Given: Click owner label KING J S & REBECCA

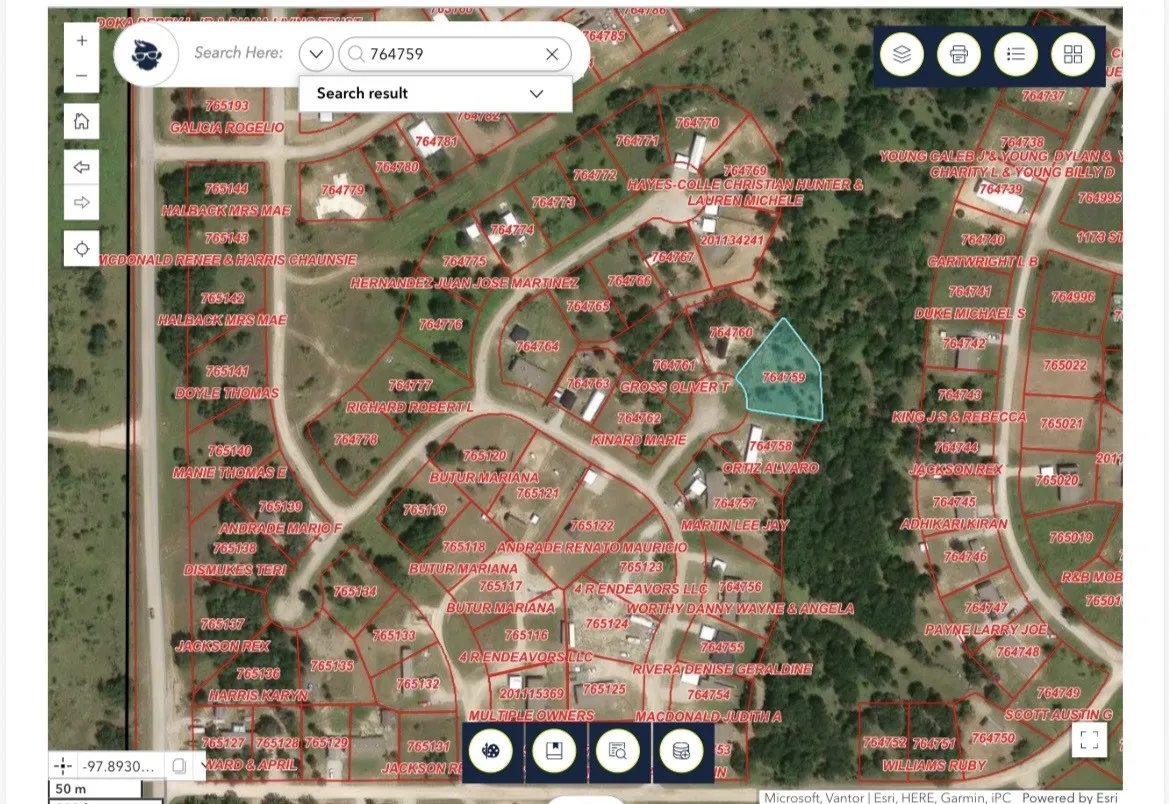Looking at the screenshot, I should (x=959, y=417).
